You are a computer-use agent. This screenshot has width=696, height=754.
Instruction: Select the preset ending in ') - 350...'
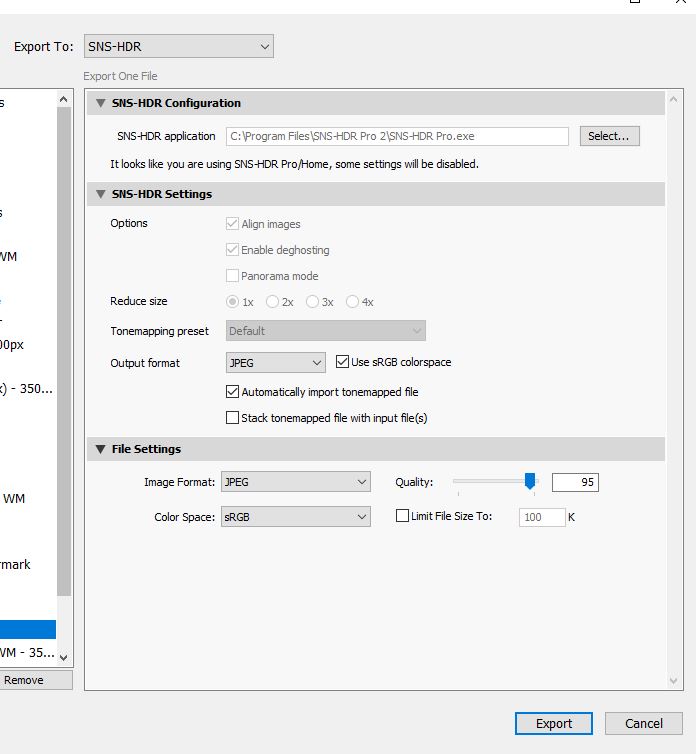click(x=28, y=389)
